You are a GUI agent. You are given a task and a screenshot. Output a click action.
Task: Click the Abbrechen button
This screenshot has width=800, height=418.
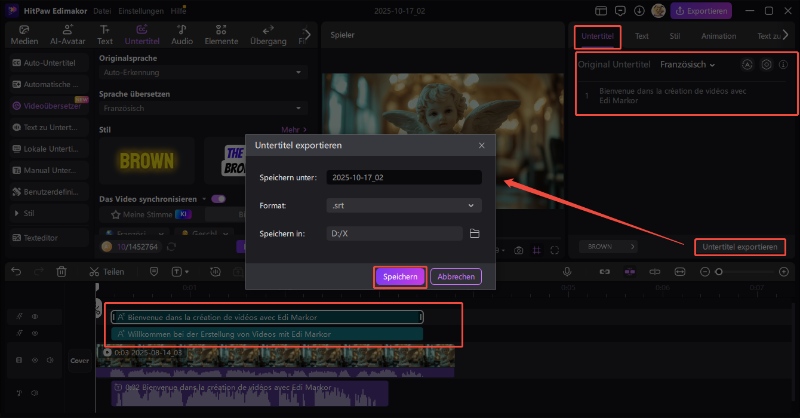point(456,277)
